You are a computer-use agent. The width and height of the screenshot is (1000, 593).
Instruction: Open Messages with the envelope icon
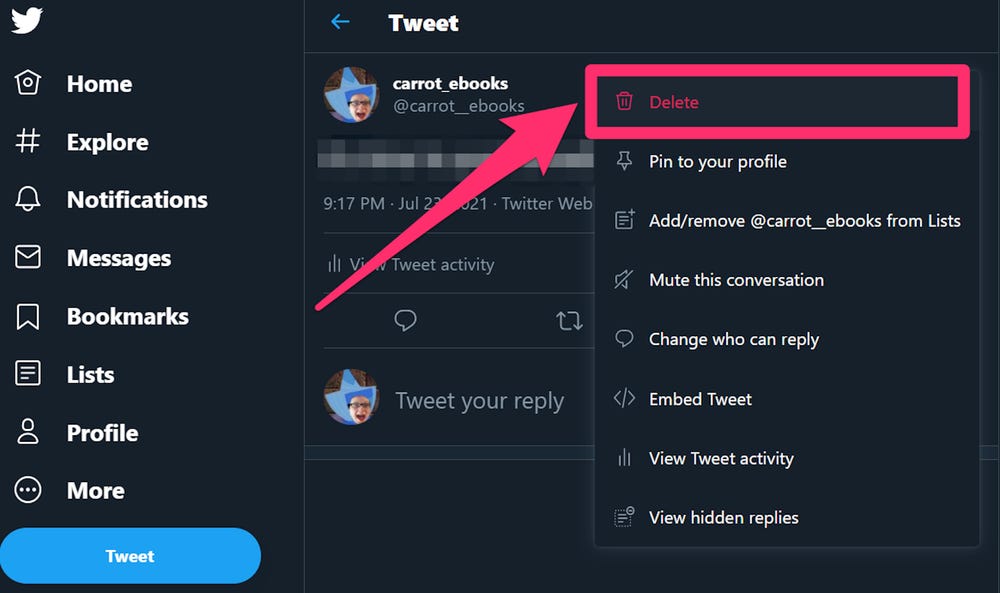tap(30, 258)
